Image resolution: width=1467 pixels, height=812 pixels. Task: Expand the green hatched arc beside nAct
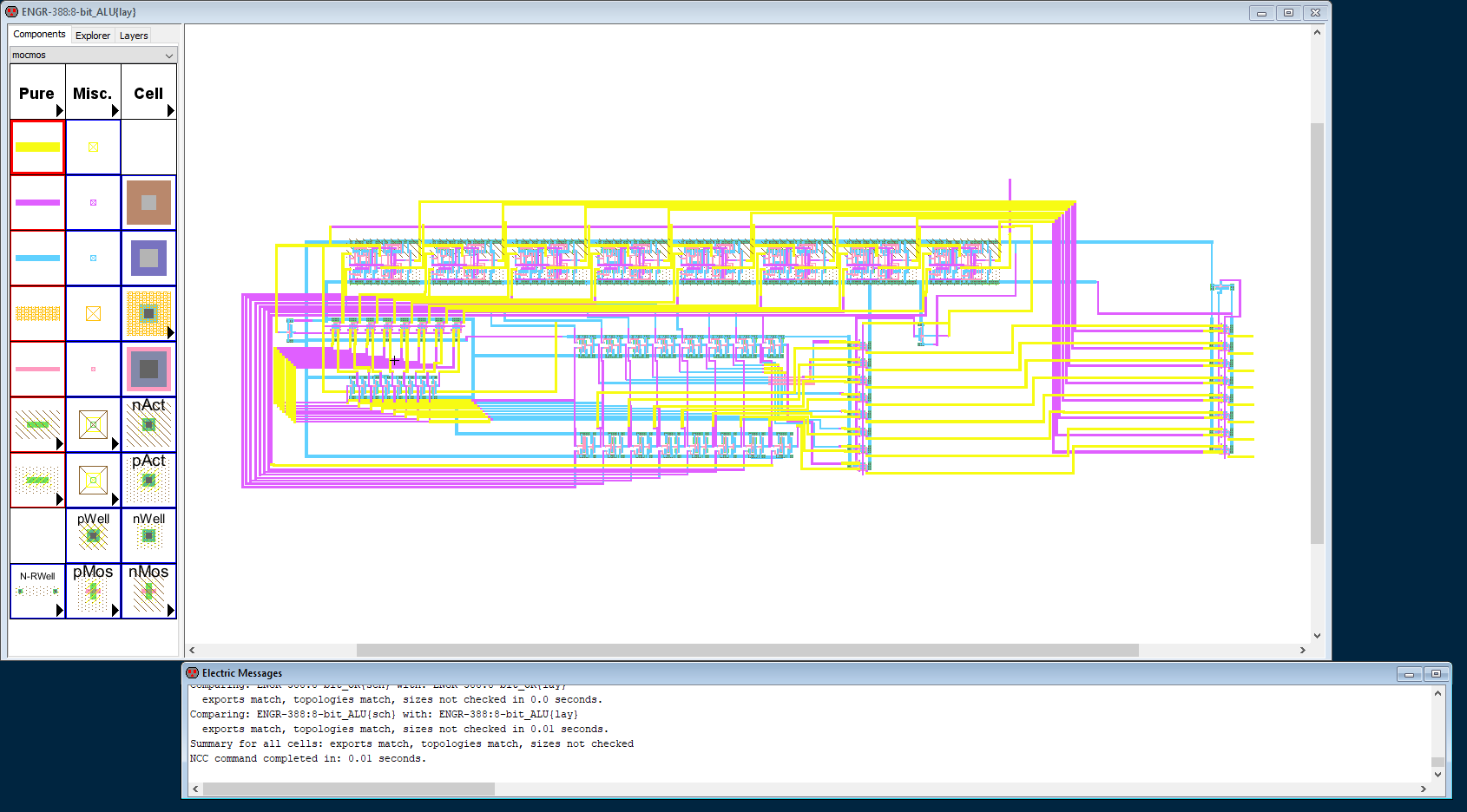click(59, 443)
